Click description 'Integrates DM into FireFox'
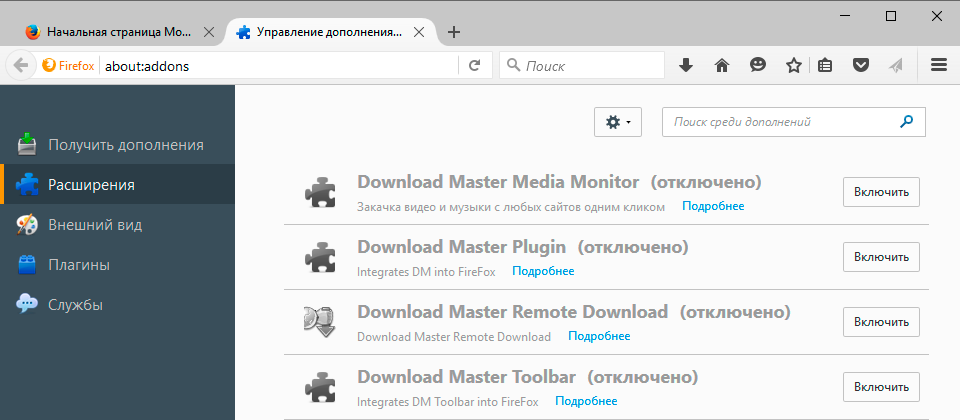This screenshot has height=420, width=960. 426,271
